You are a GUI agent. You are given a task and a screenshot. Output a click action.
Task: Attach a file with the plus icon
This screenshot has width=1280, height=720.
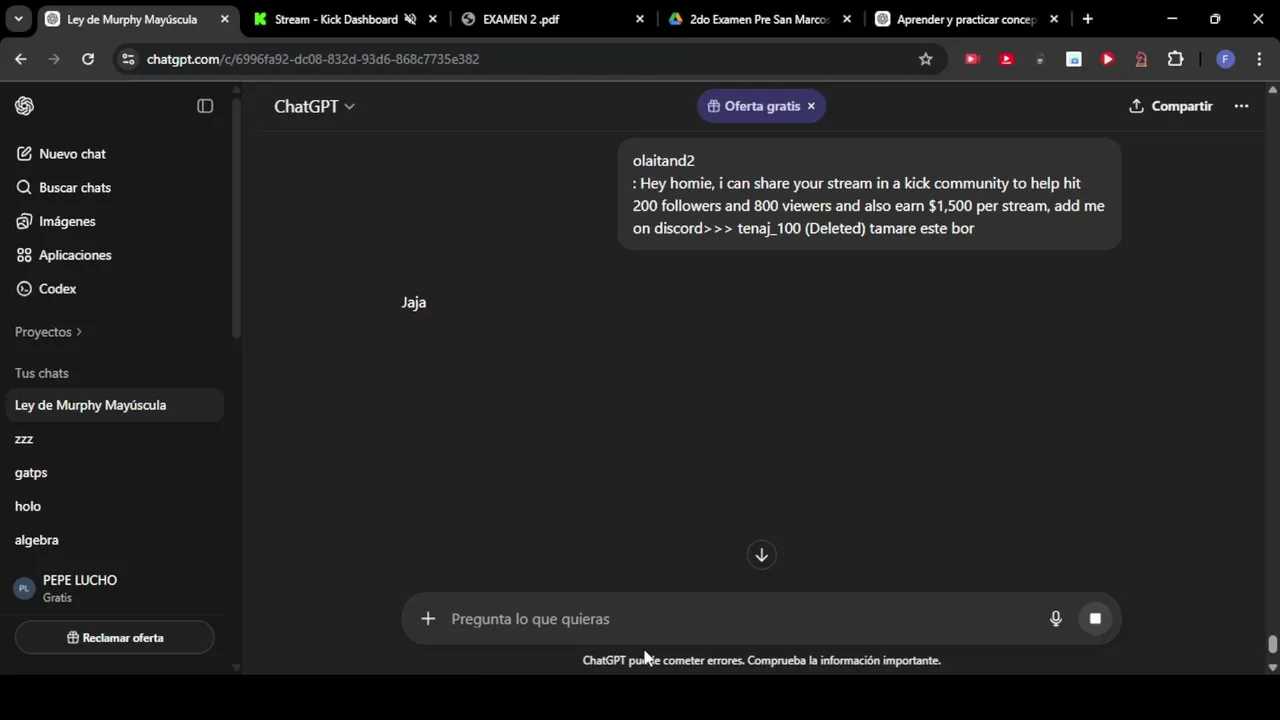click(428, 619)
